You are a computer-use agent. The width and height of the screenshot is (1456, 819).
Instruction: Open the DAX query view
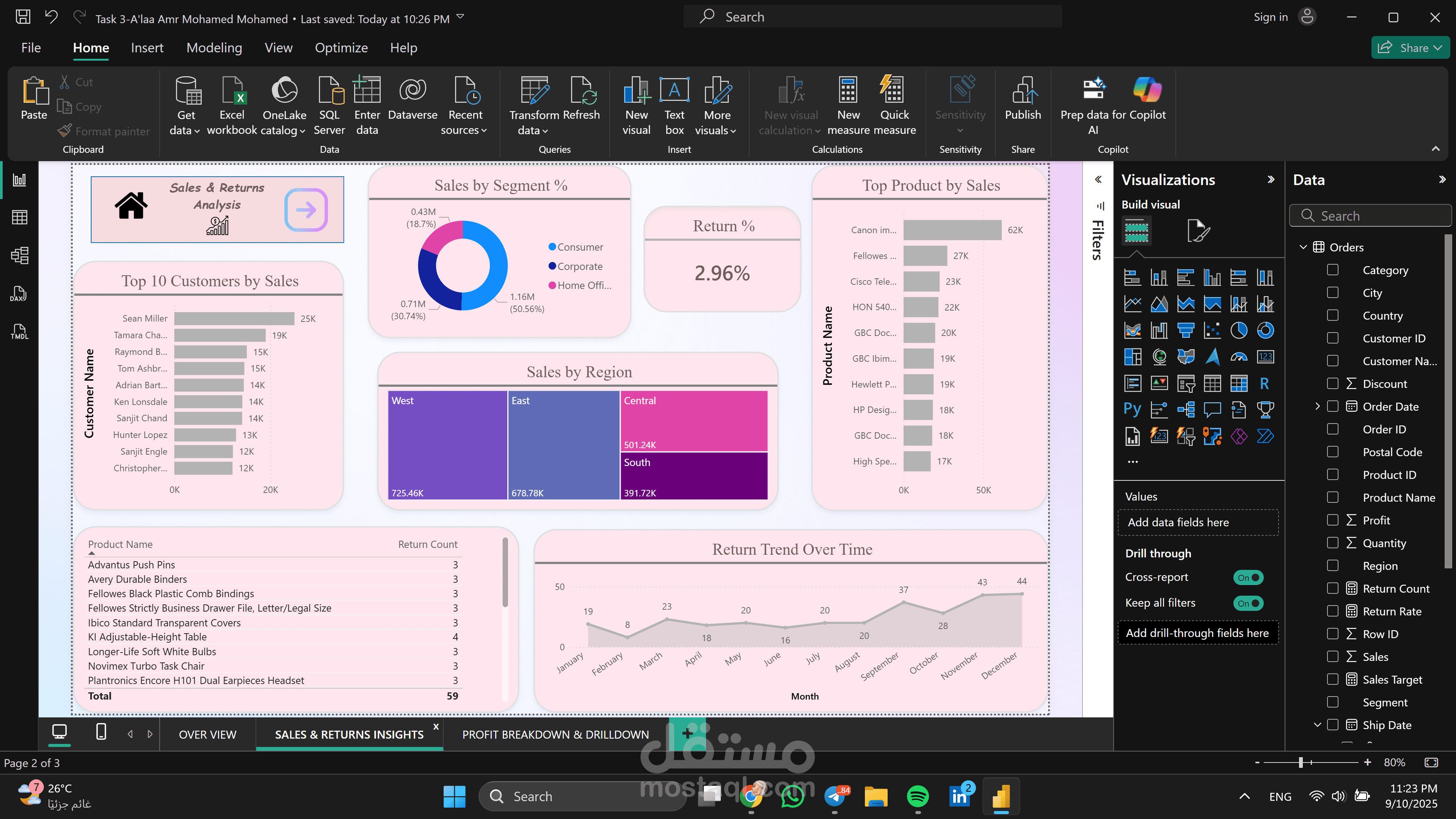point(19,293)
